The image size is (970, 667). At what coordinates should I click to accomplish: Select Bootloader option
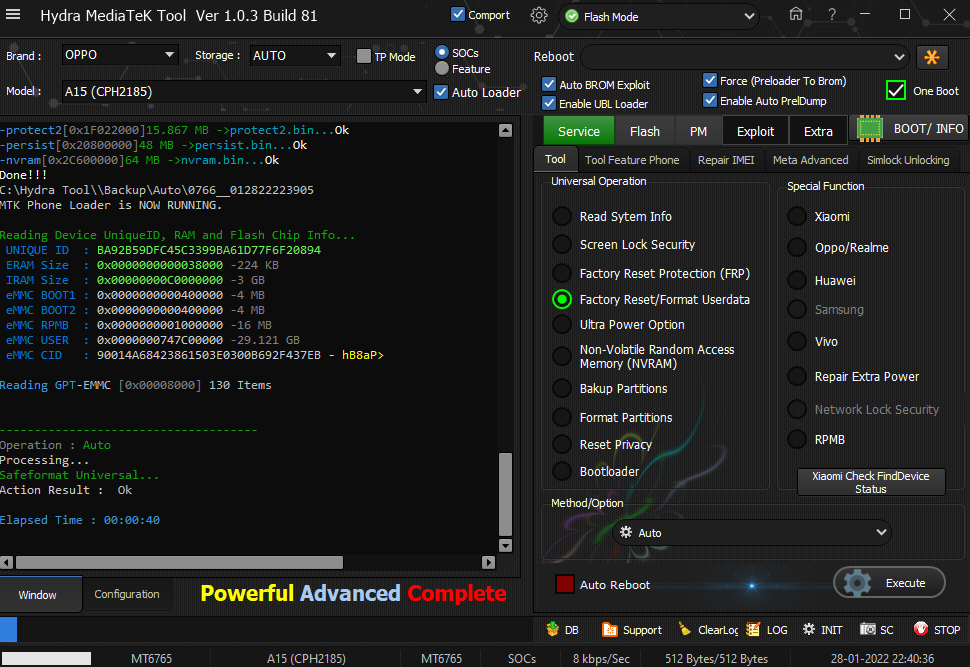562,471
